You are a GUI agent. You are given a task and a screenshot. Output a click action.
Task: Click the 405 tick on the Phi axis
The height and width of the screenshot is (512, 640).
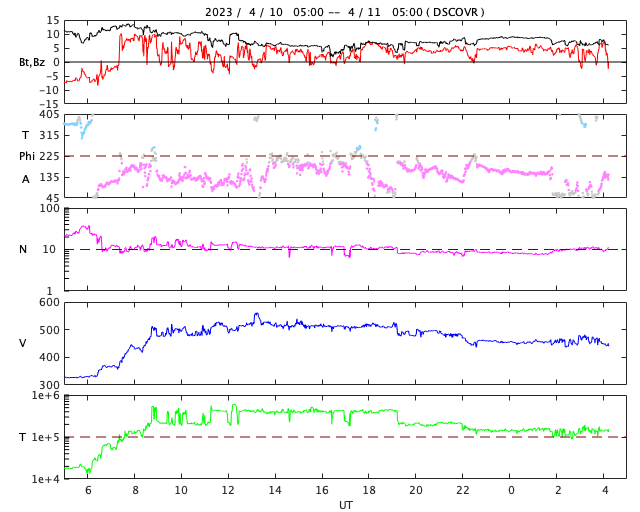click(49, 115)
